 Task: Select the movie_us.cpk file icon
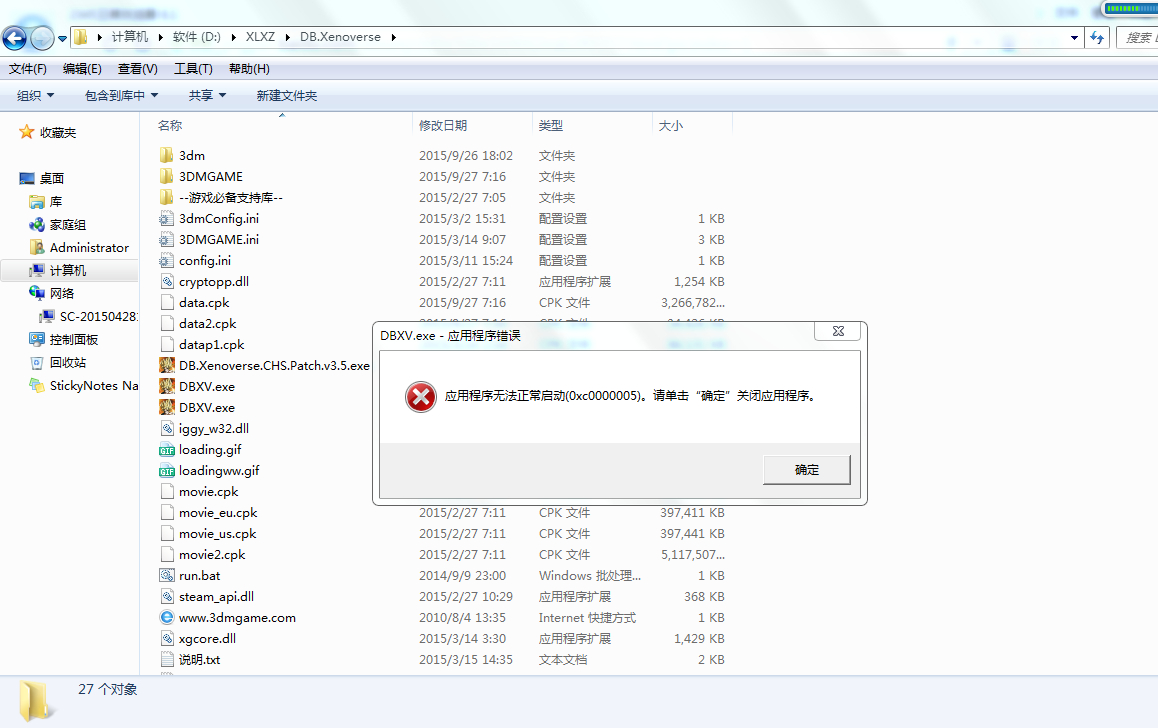point(167,533)
